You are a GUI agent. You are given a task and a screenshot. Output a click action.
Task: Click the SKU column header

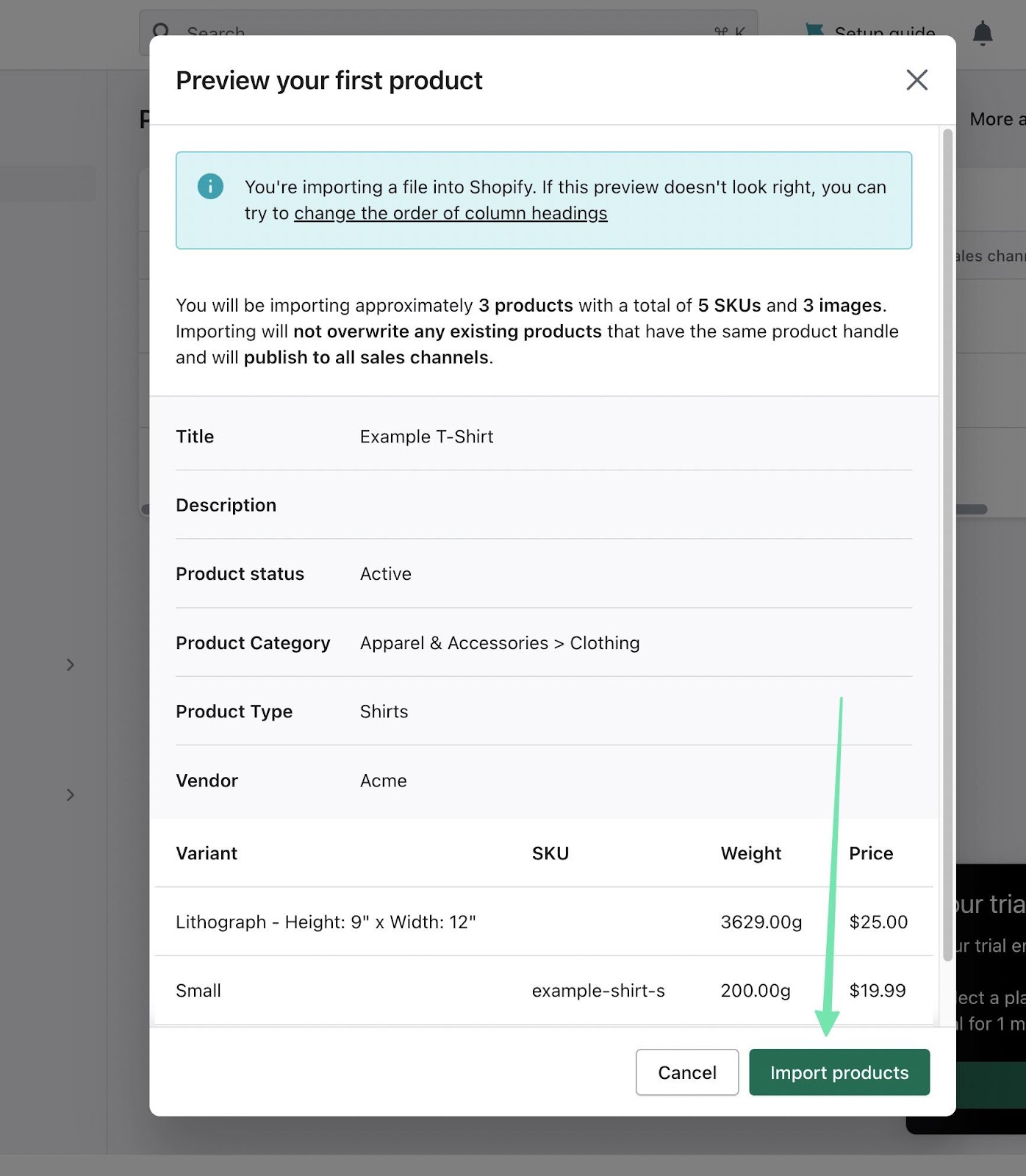550,853
